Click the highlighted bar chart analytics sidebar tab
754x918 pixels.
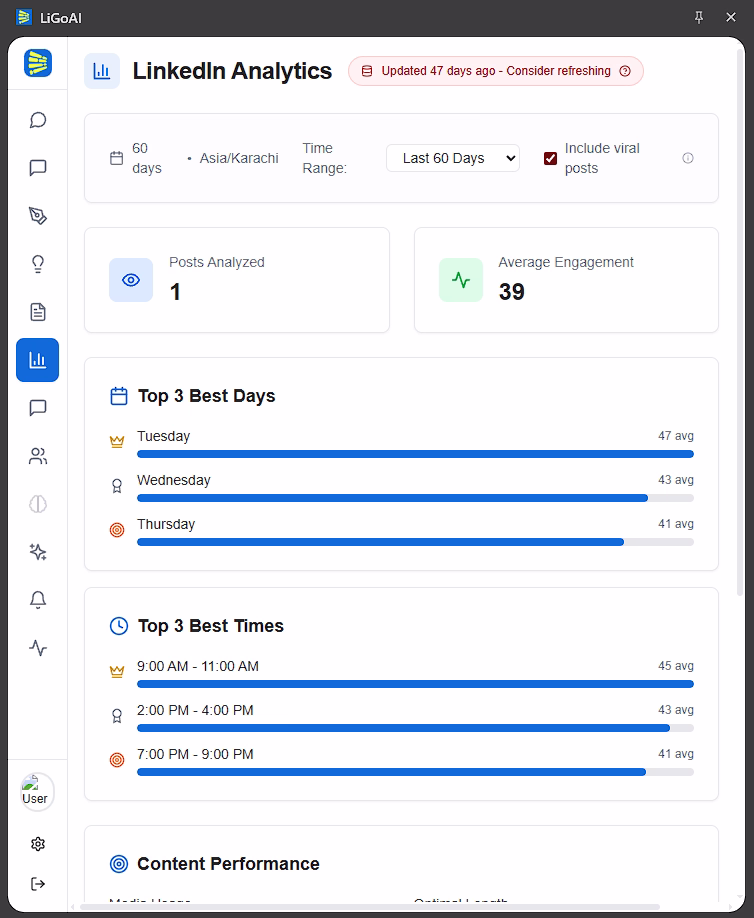pos(38,360)
